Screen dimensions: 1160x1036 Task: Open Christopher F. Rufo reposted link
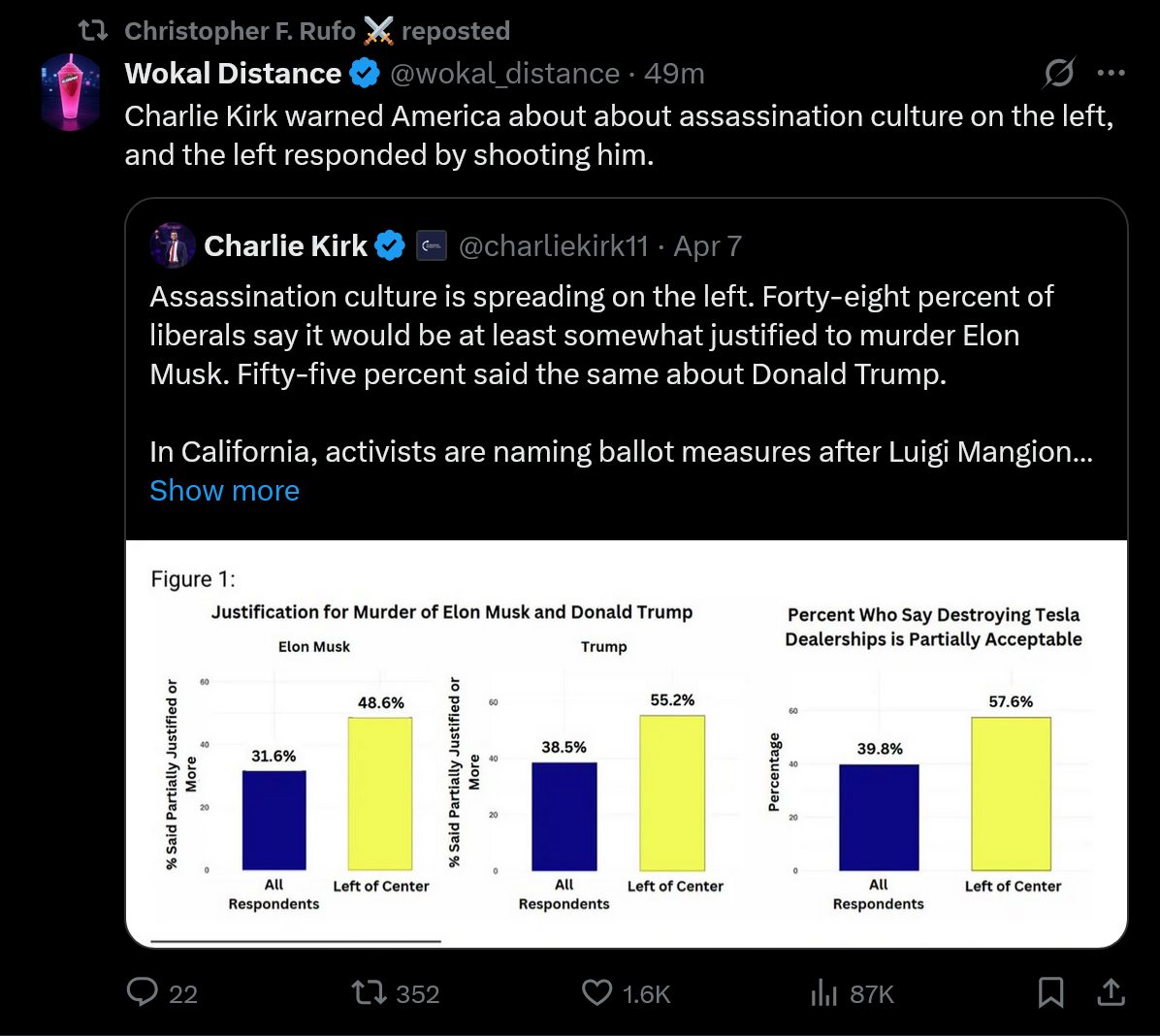[x=316, y=31]
